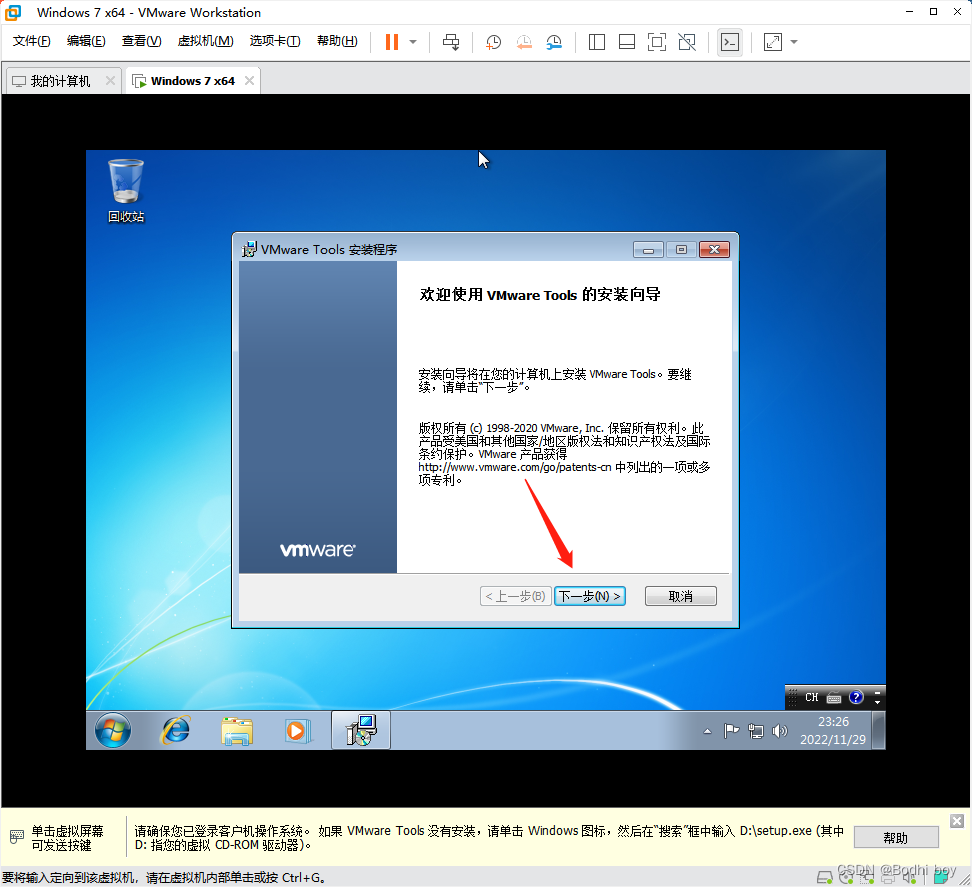Minimize the VMware Workstation window
This screenshot has width=972, height=887.
point(909,12)
